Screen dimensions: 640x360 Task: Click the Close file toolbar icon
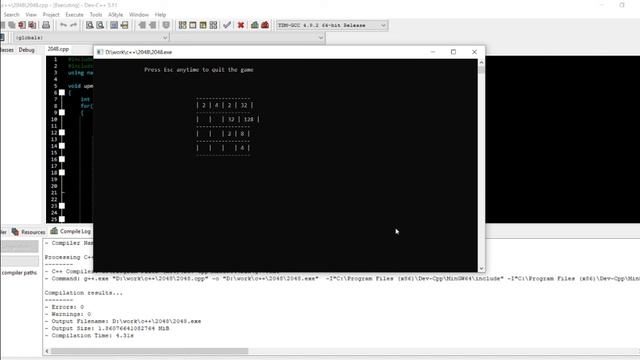tap(22, 25)
